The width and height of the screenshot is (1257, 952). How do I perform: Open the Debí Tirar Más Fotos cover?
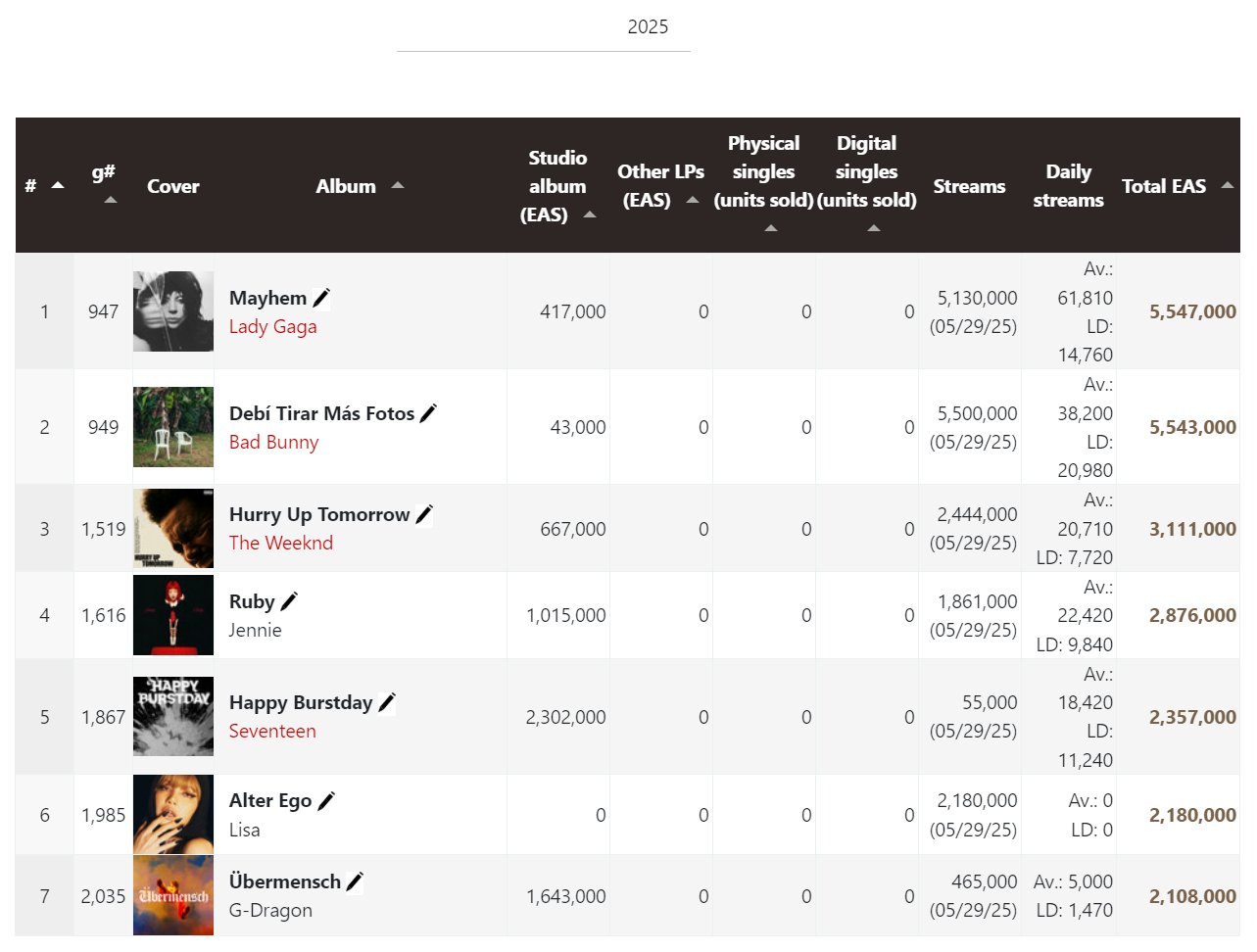(x=173, y=427)
